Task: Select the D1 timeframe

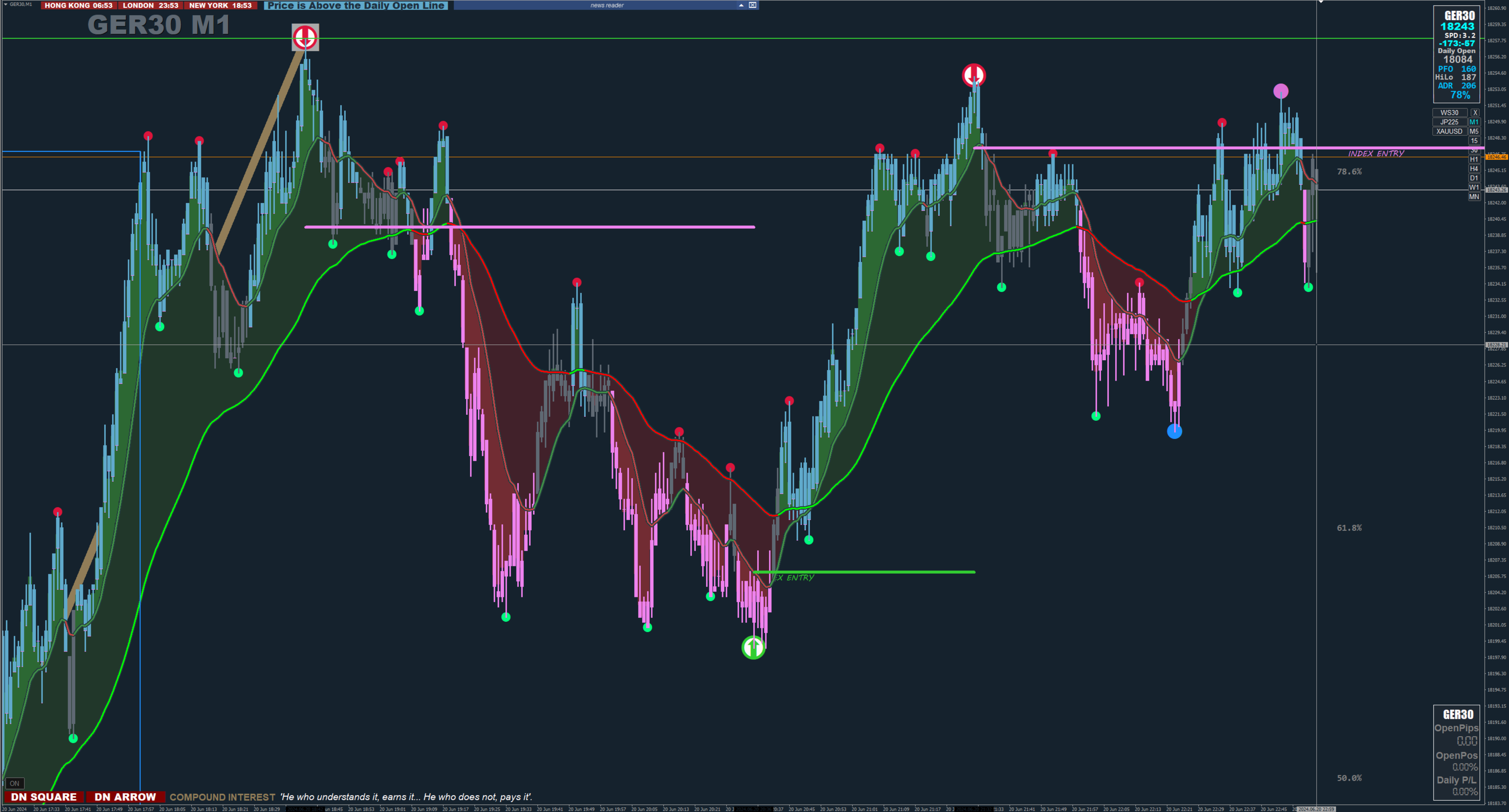Action: tap(1474, 179)
